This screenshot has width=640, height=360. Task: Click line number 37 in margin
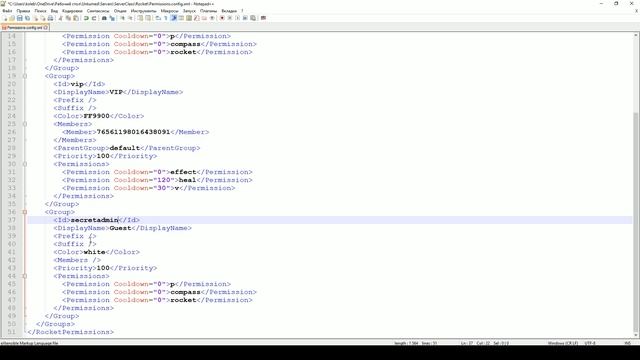(11, 220)
